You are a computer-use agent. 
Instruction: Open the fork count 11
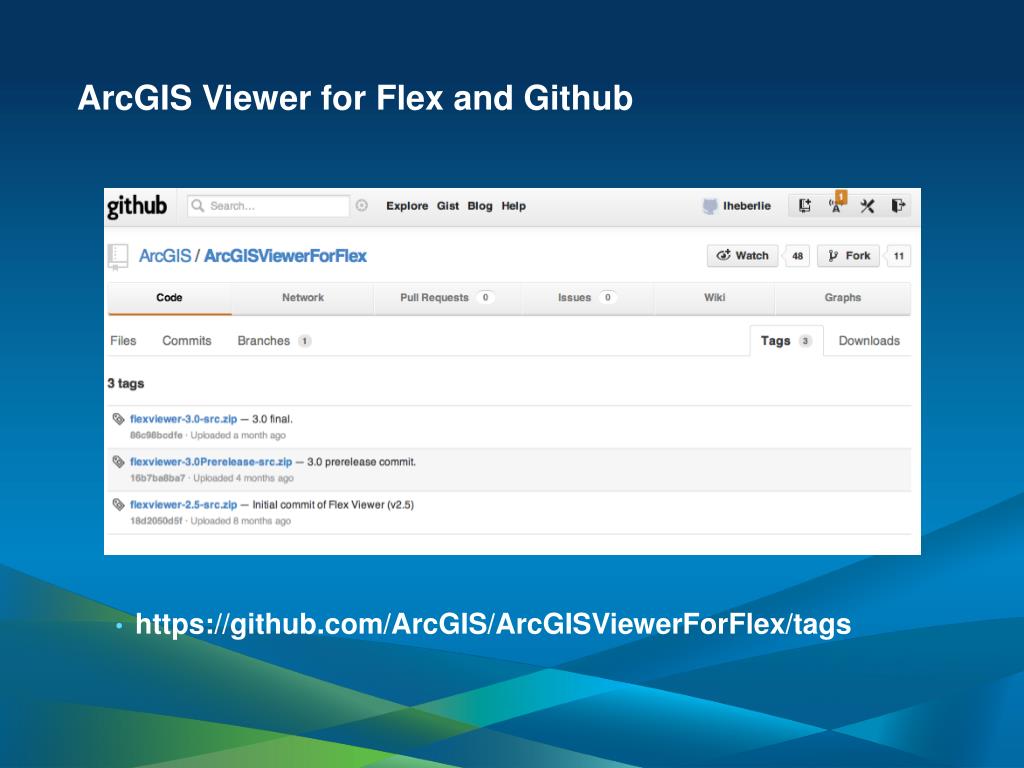899,256
